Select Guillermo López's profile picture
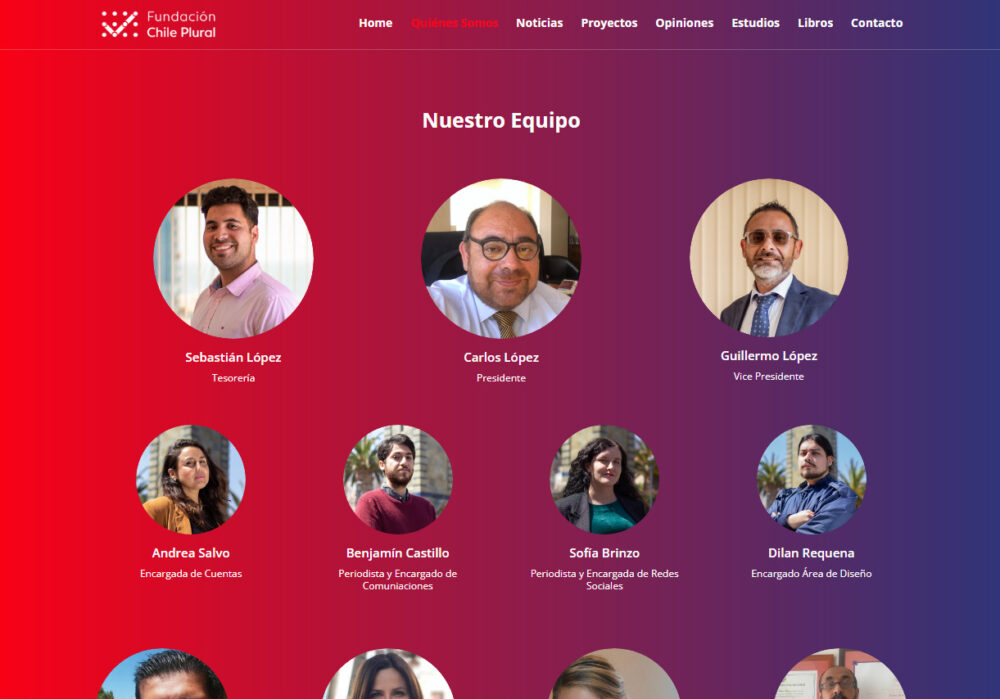Image resolution: width=1000 pixels, height=699 pixels. pyautogui.click(x=769, y=258)
